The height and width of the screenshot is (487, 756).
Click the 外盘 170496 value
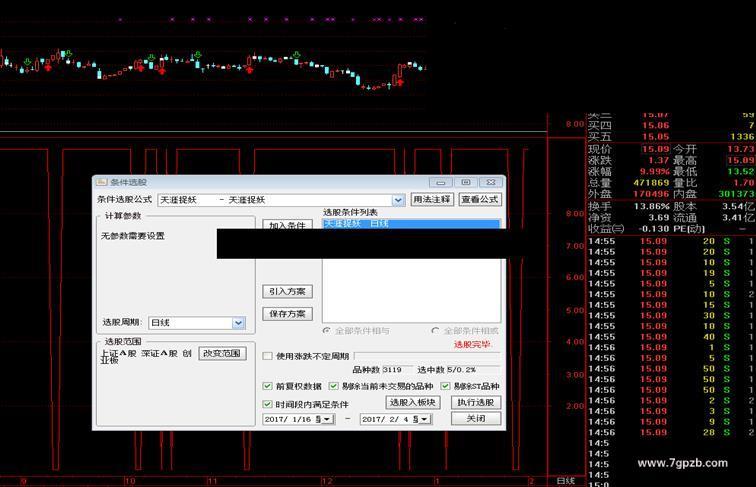point(651,194)
